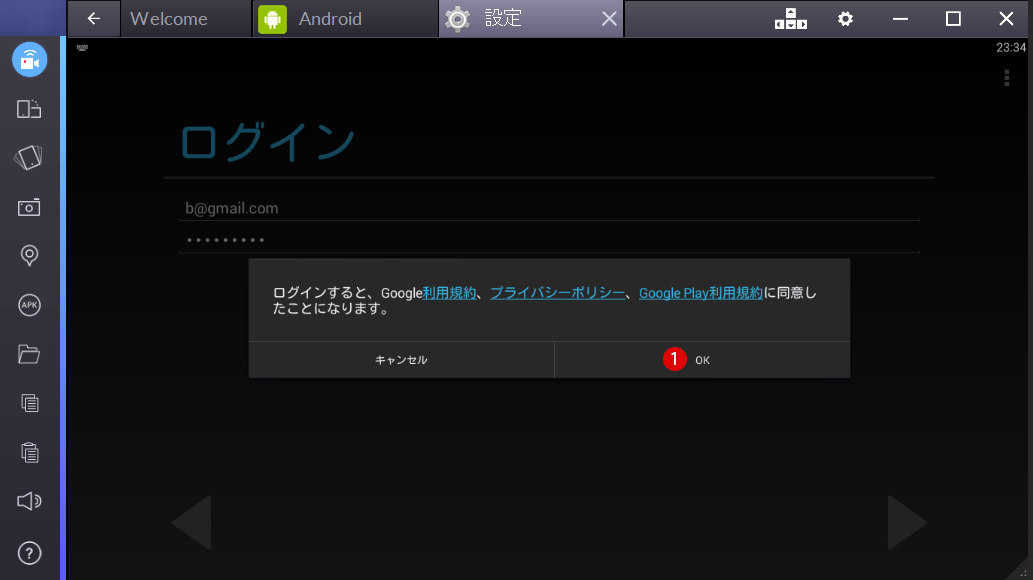Click the right navigation triangle
The width and height of the screenshot is (1033, 580).
tap(907, 522)
